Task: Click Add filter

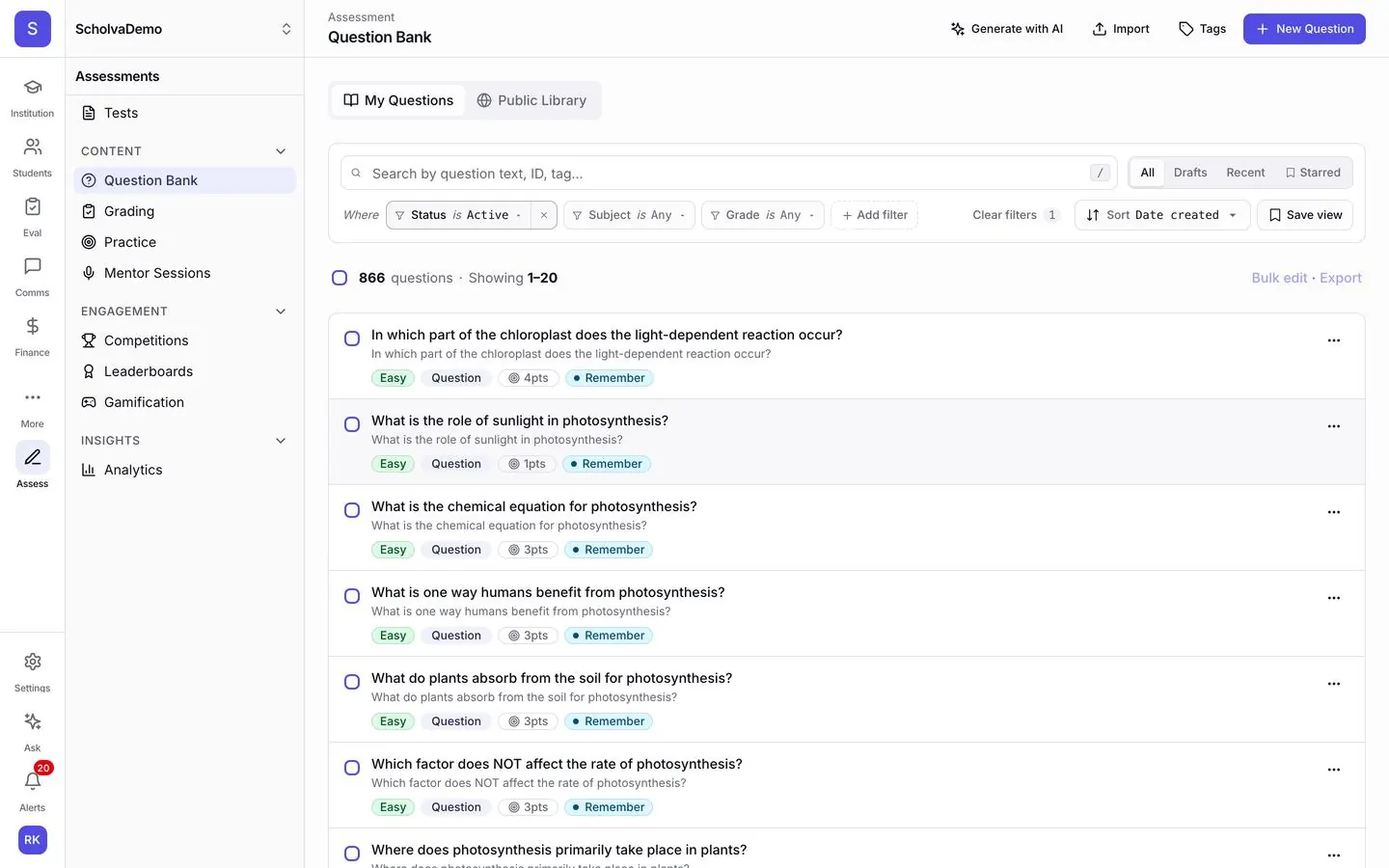Action: click(x=874, y=215)
